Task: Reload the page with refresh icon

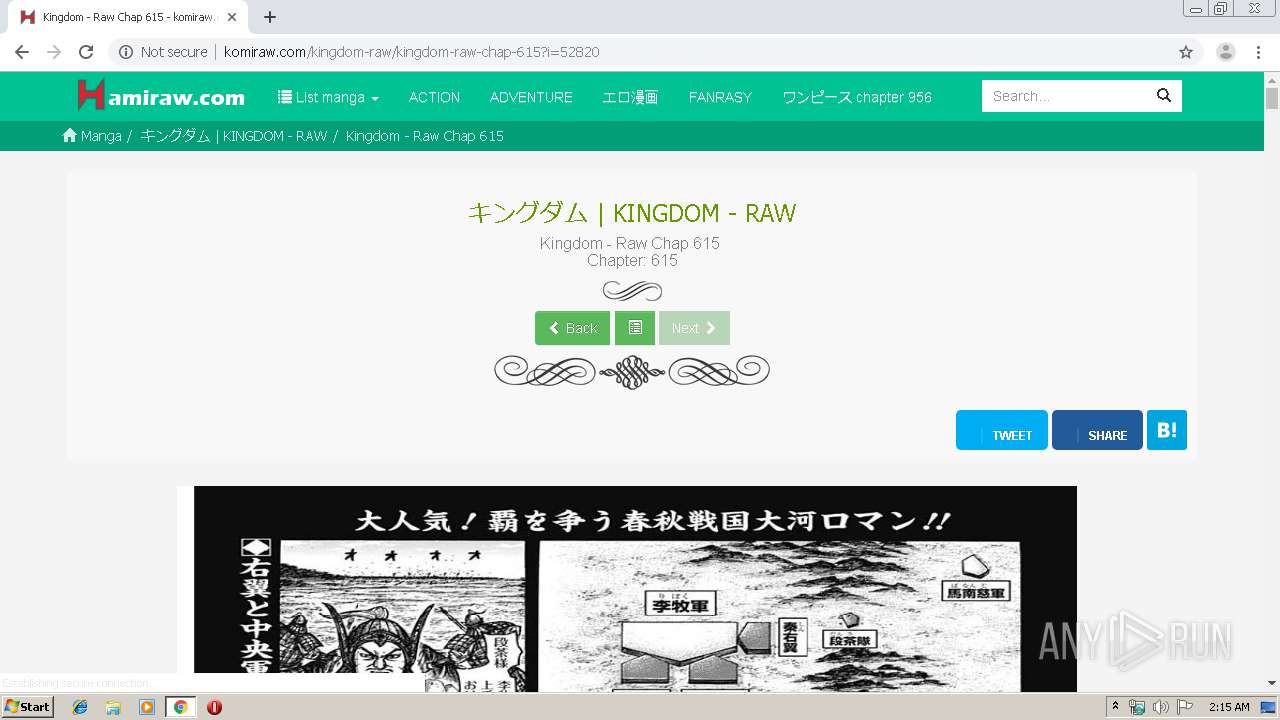Action: 86,52
